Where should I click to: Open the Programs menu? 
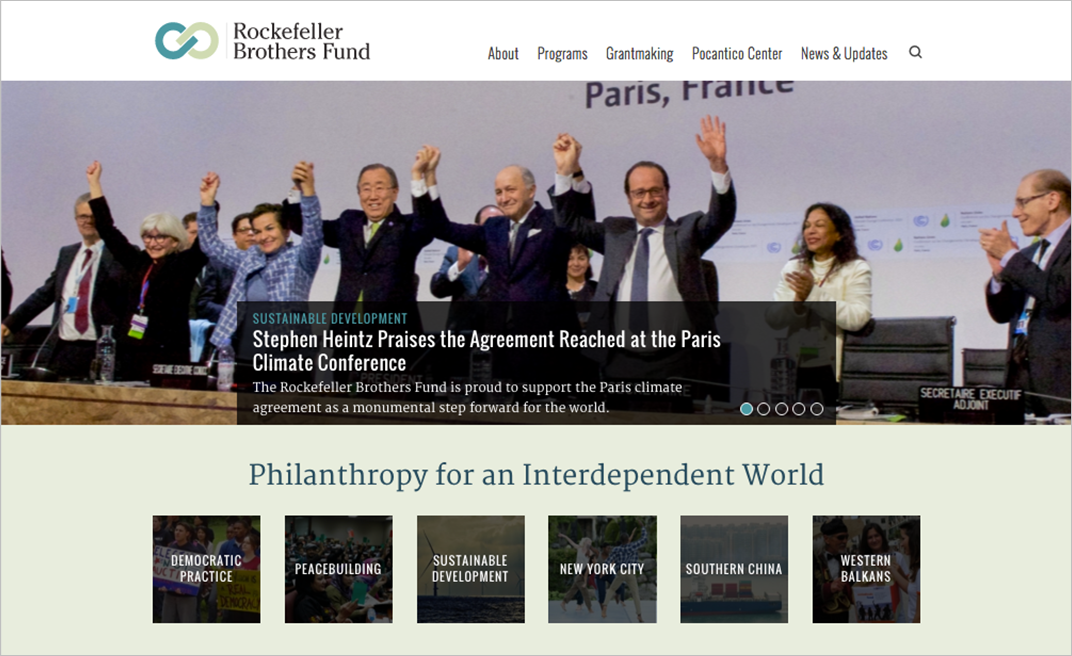(x=562, y=53)
